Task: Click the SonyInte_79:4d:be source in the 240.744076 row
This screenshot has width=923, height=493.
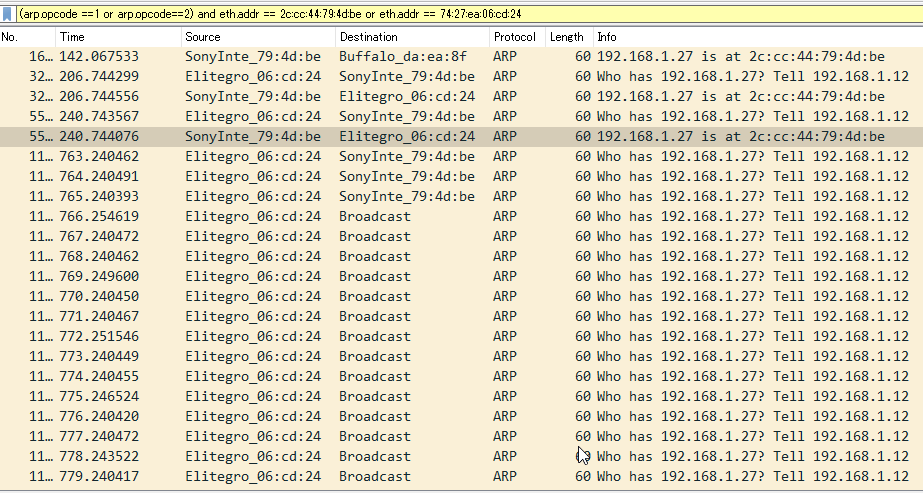Action: (253, 136)
